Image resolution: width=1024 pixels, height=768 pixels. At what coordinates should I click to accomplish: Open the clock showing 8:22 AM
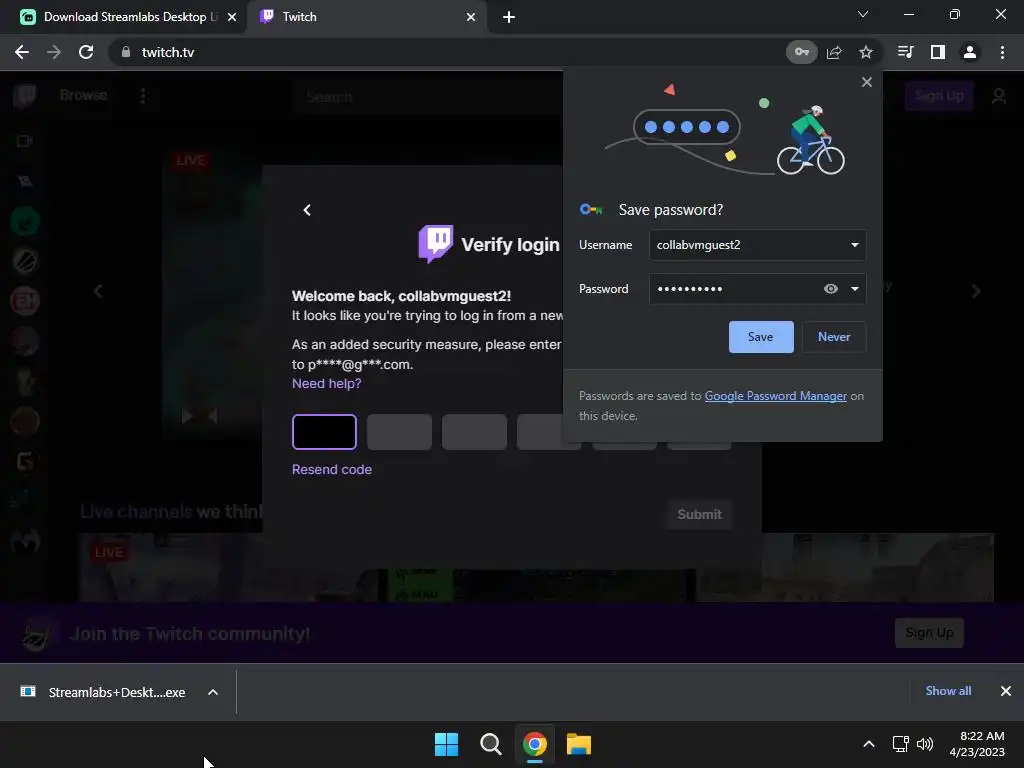click(977, 744)
